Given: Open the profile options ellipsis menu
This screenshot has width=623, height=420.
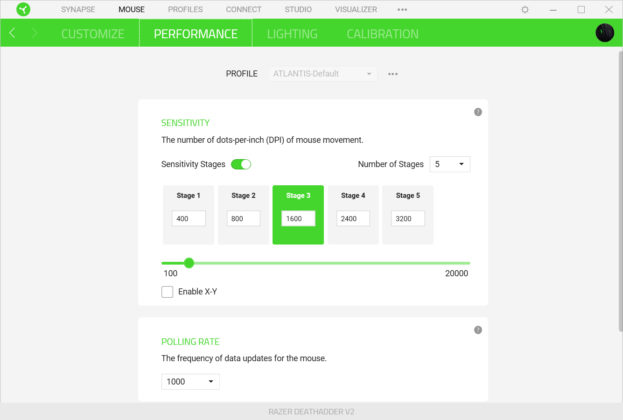Looking at the screenshot, I should [393, 74].
